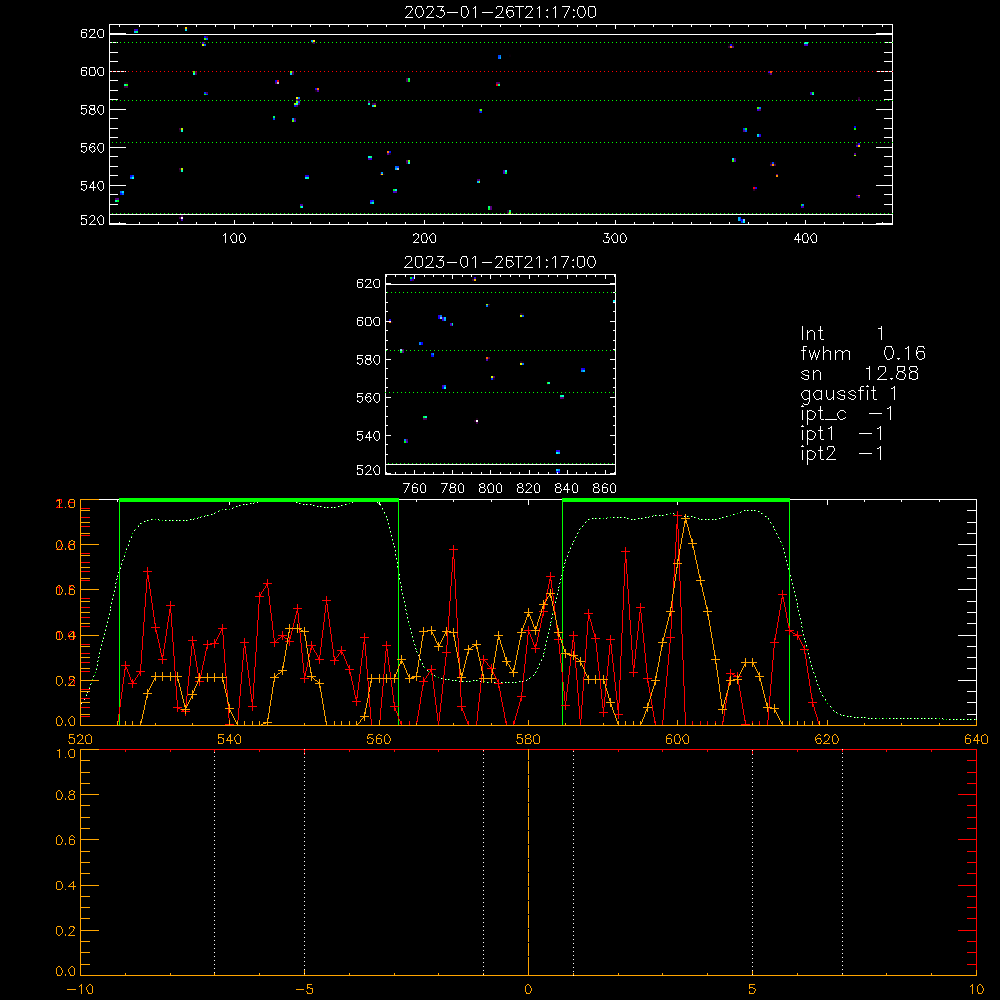Click y-axis label 580 on the small middle plot

[x=369, y=360]
